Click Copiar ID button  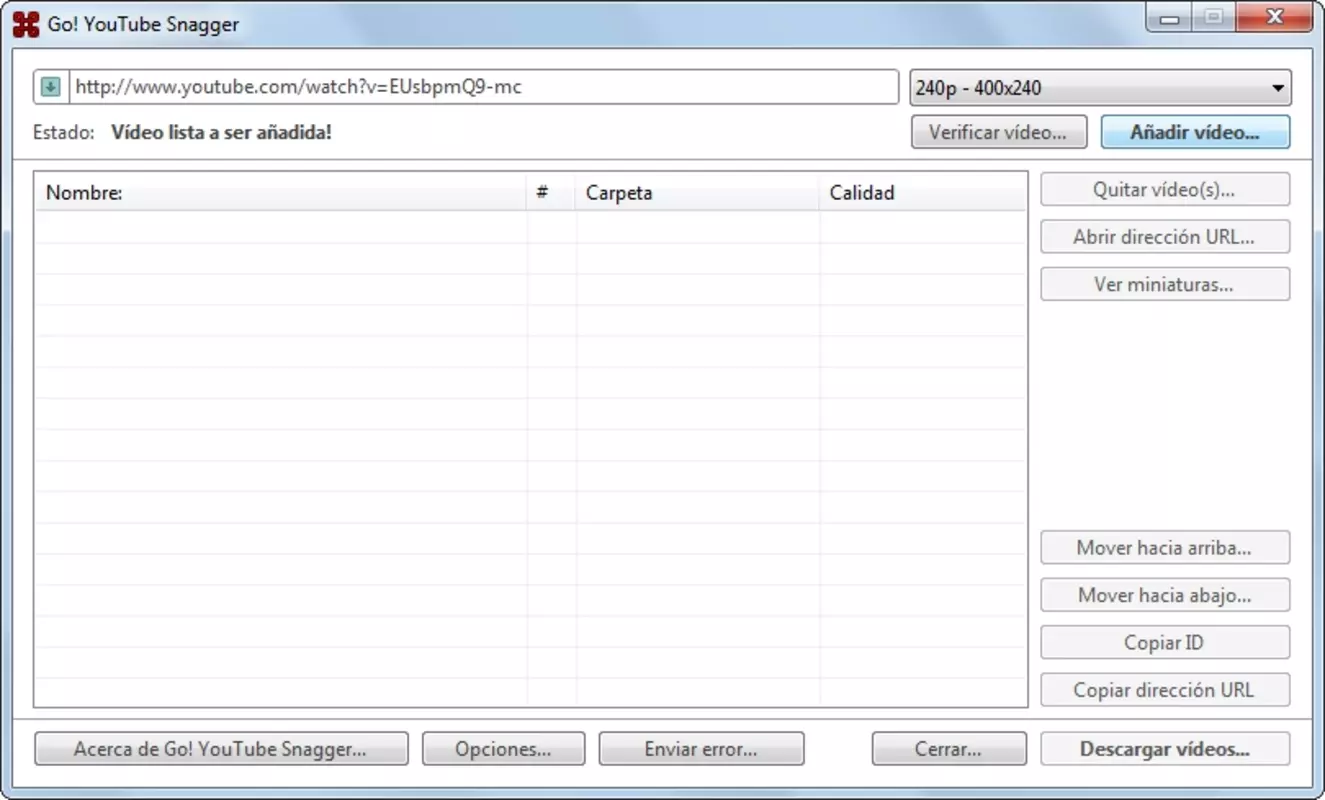coord(1165,642)
